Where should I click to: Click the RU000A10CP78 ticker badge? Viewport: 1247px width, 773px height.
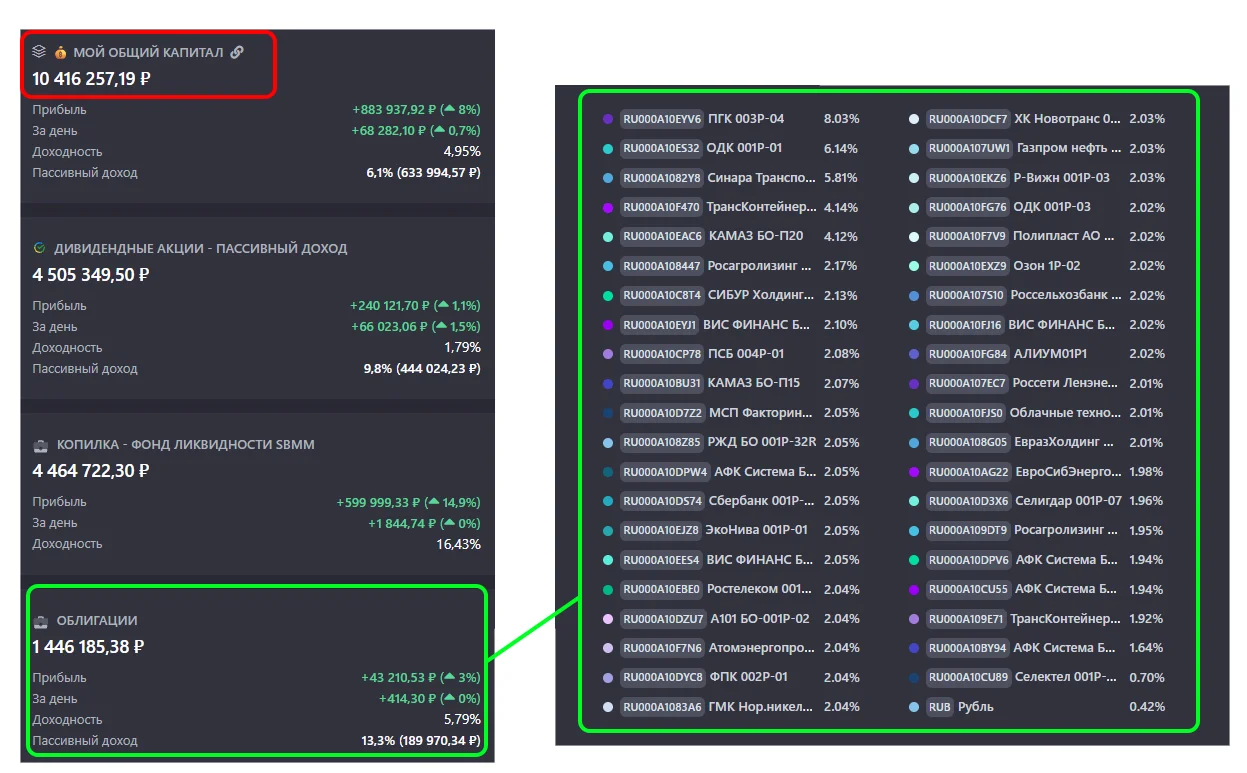pos(661,354)
